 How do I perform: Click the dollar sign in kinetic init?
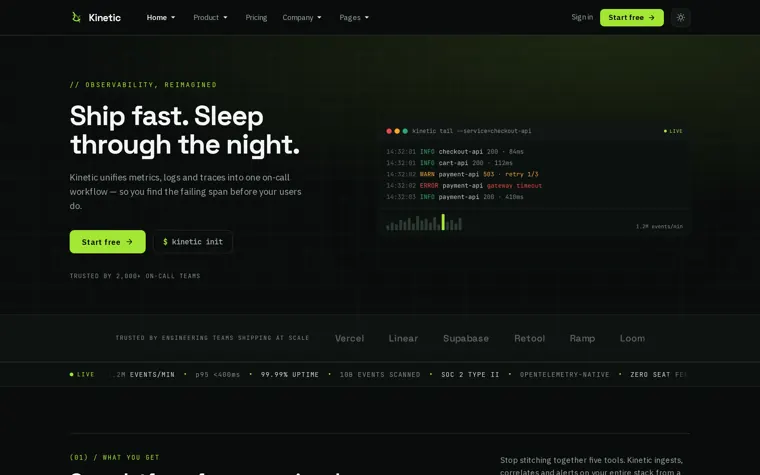coord(165,241)
